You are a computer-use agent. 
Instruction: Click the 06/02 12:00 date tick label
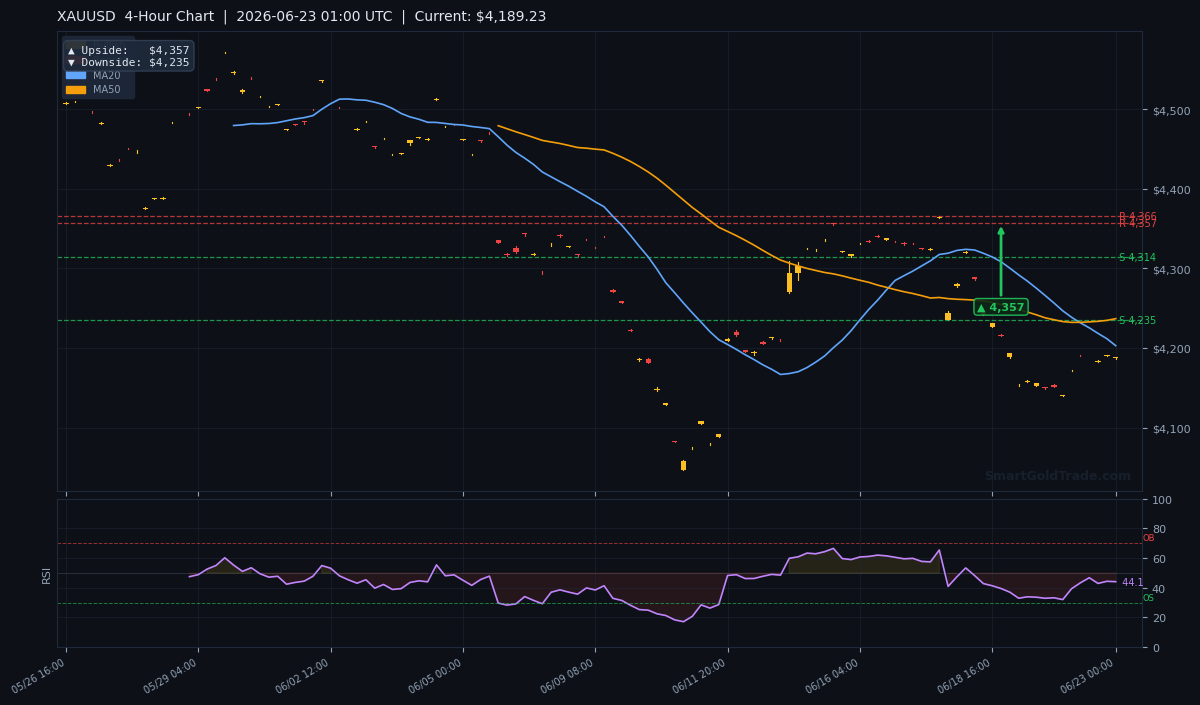click(x=304, y=676)
